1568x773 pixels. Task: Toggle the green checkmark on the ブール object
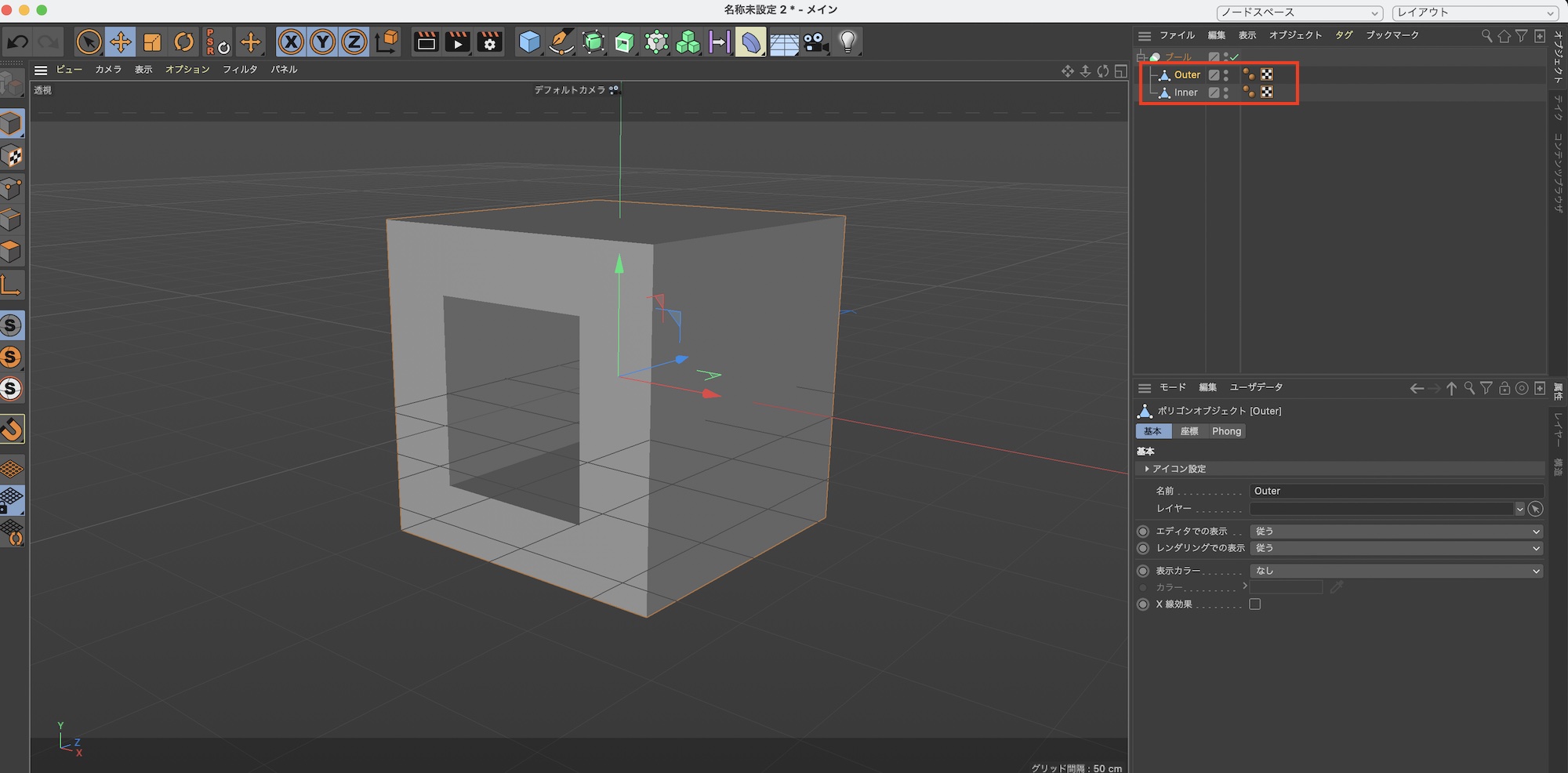coord(1235,57)
